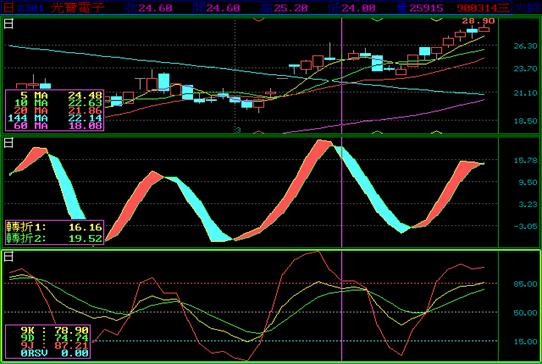The height and width of the screenshot is (364, 542).
Task: Click the red 日 icon in header bar
Action: click(9, 8)
